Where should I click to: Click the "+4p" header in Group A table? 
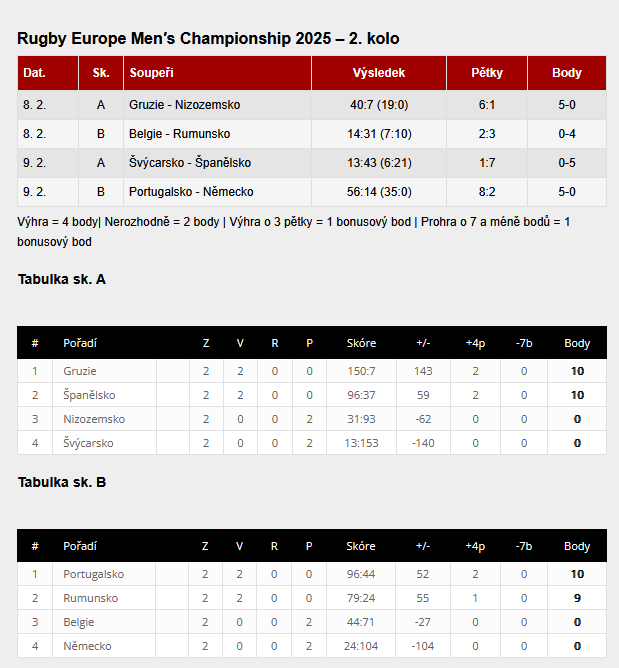coord(475,343)
